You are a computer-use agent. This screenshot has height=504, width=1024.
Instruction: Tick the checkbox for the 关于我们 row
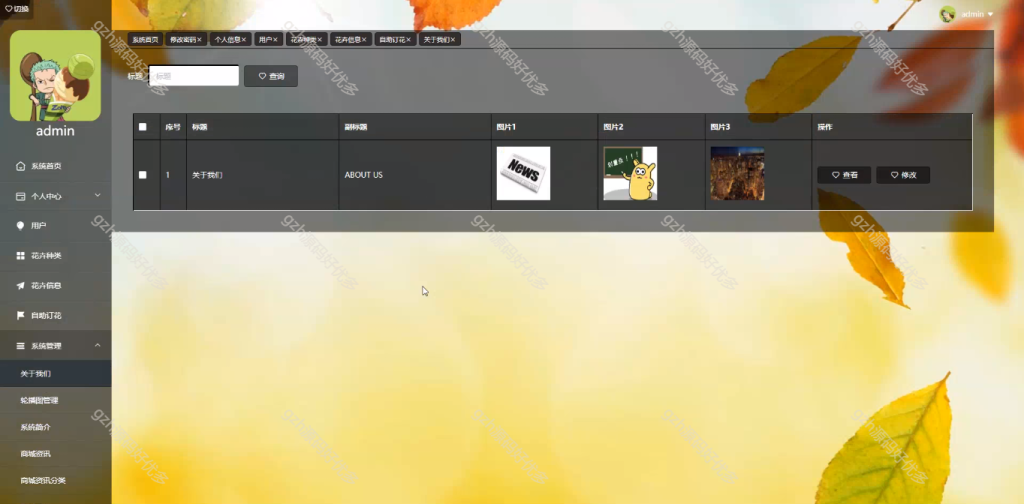click(x=142, y=175)
